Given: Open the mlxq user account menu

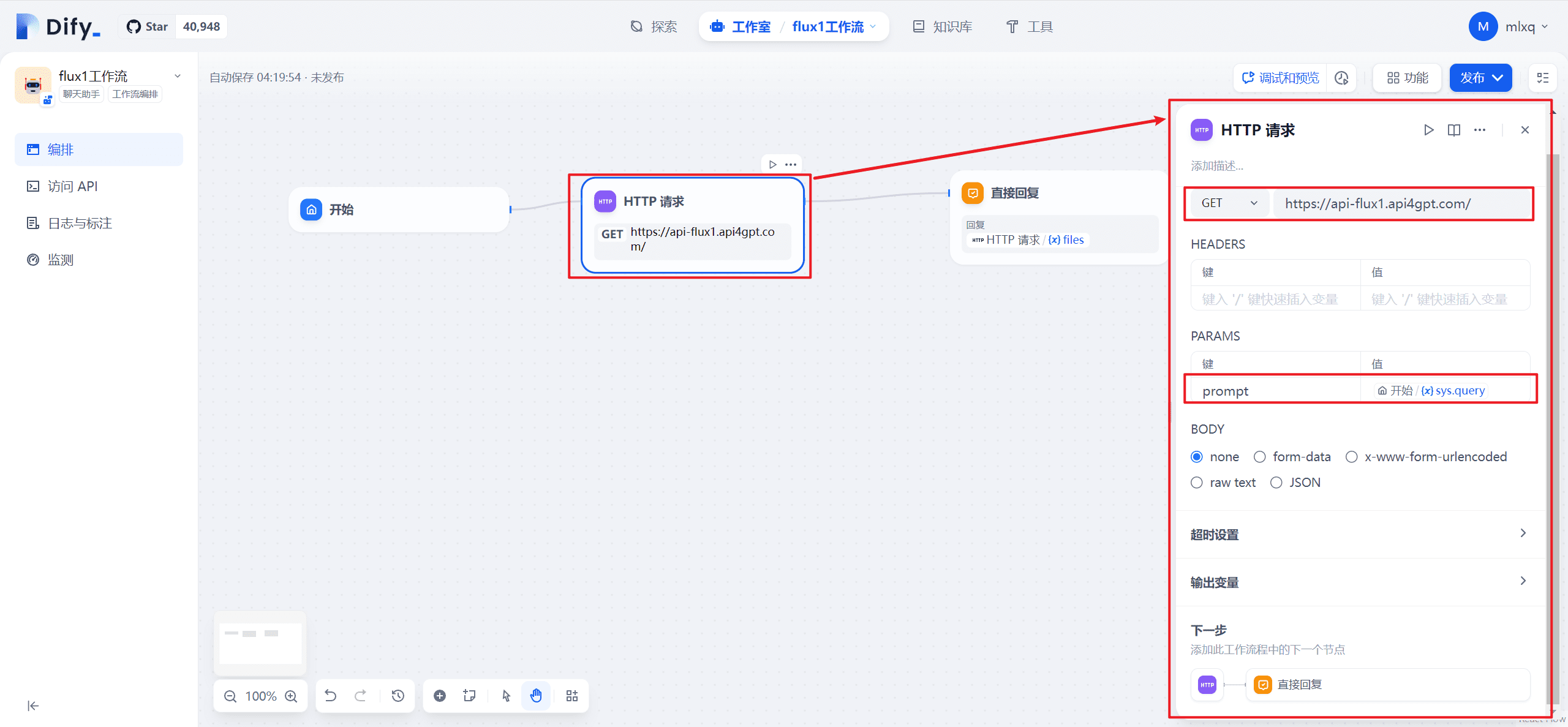Looking at the screenshot, I should 1508,26.
